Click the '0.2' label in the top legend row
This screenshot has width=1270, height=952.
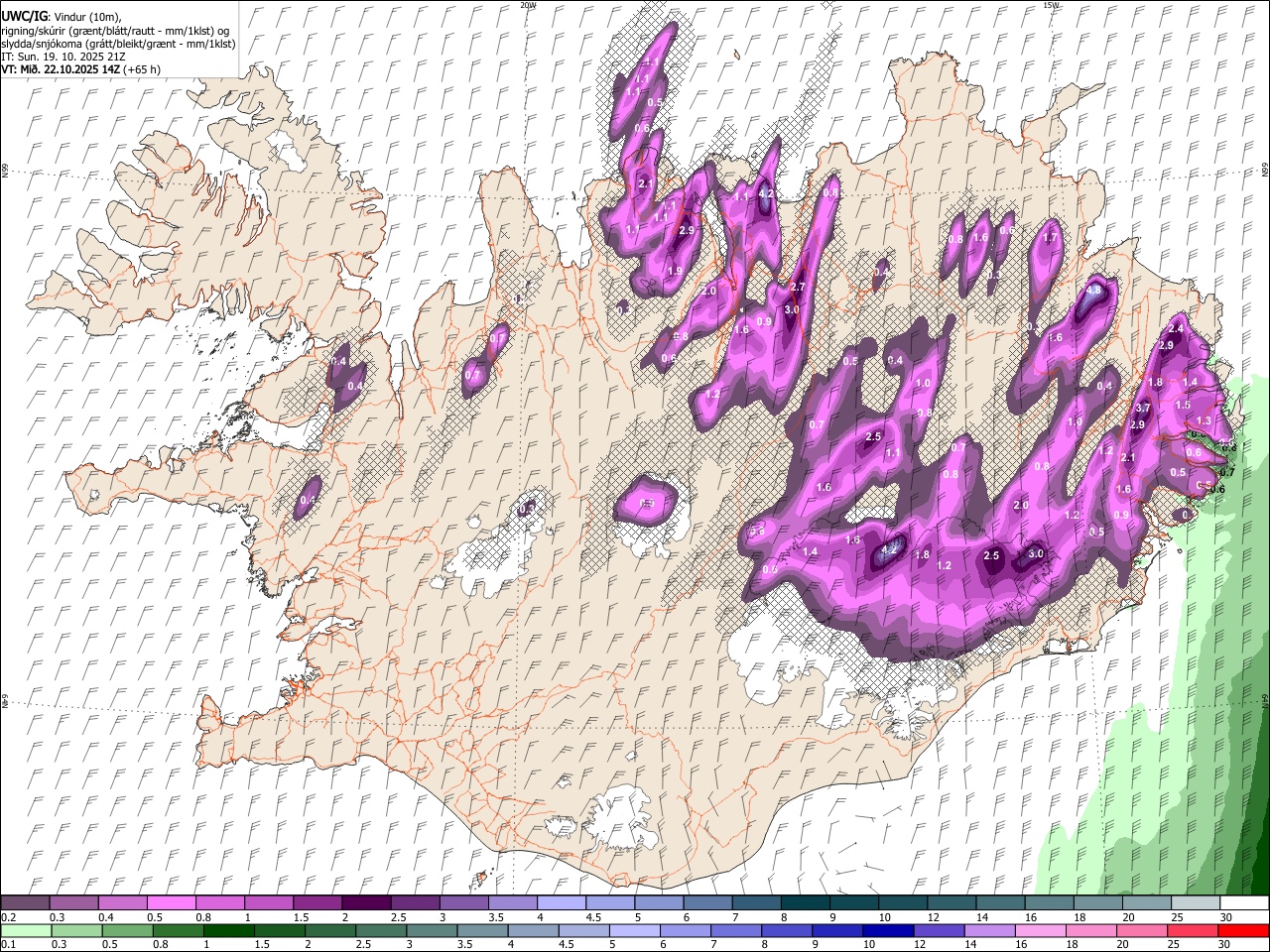click(9, 917)
